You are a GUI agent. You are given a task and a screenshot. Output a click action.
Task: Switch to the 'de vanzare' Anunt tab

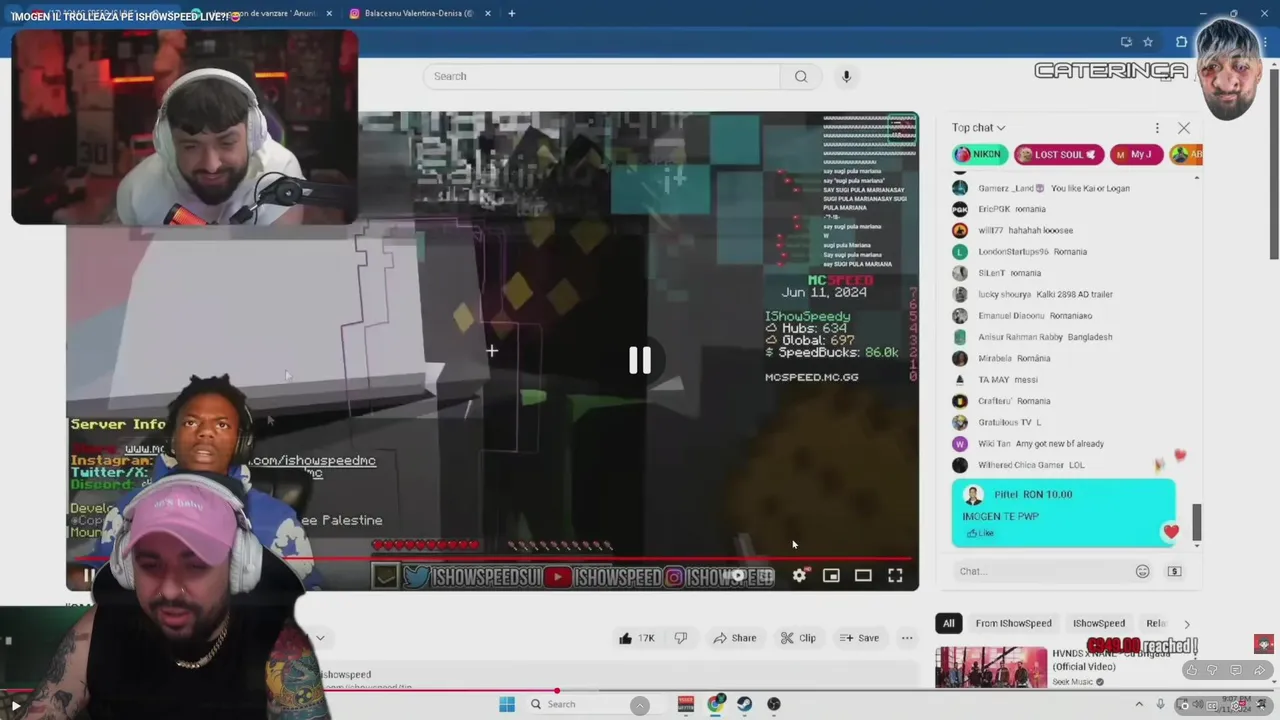click(261, 13)
